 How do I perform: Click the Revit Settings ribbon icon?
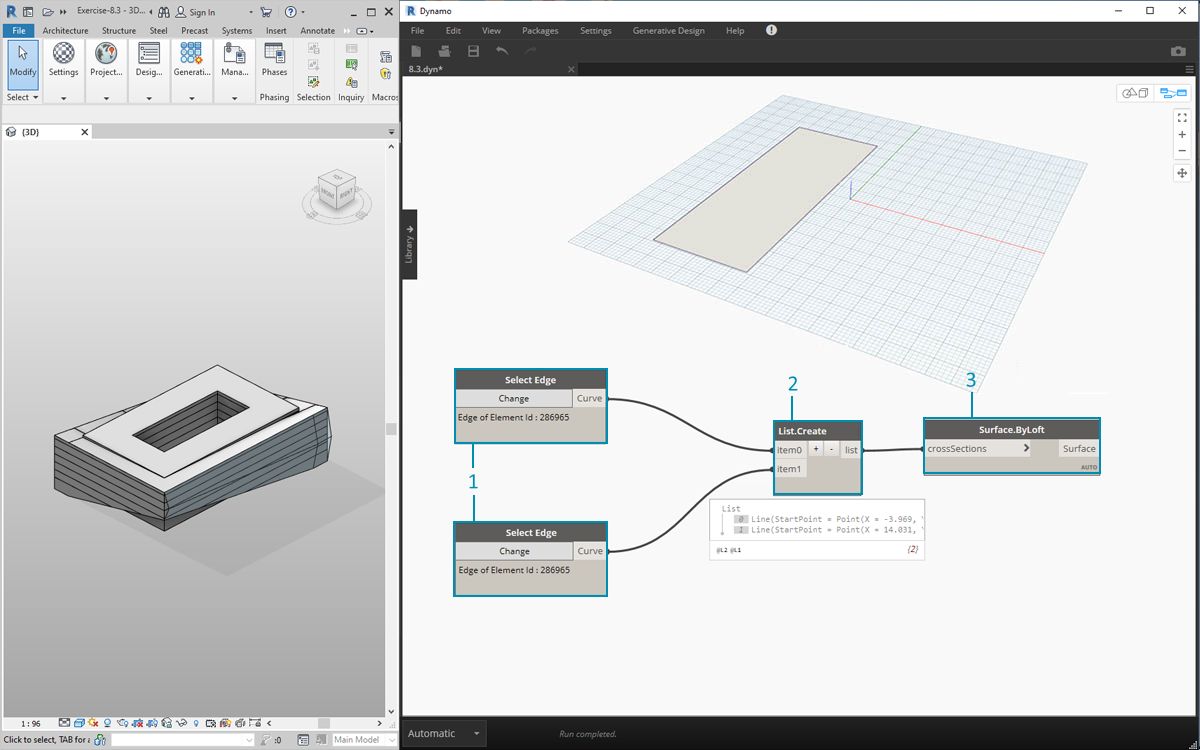(x=63, y=59)
